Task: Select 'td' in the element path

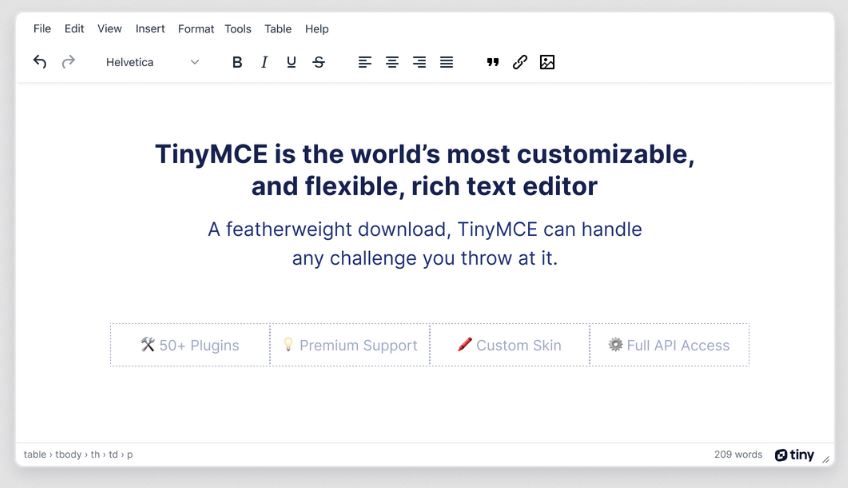Action: [113, 454]
